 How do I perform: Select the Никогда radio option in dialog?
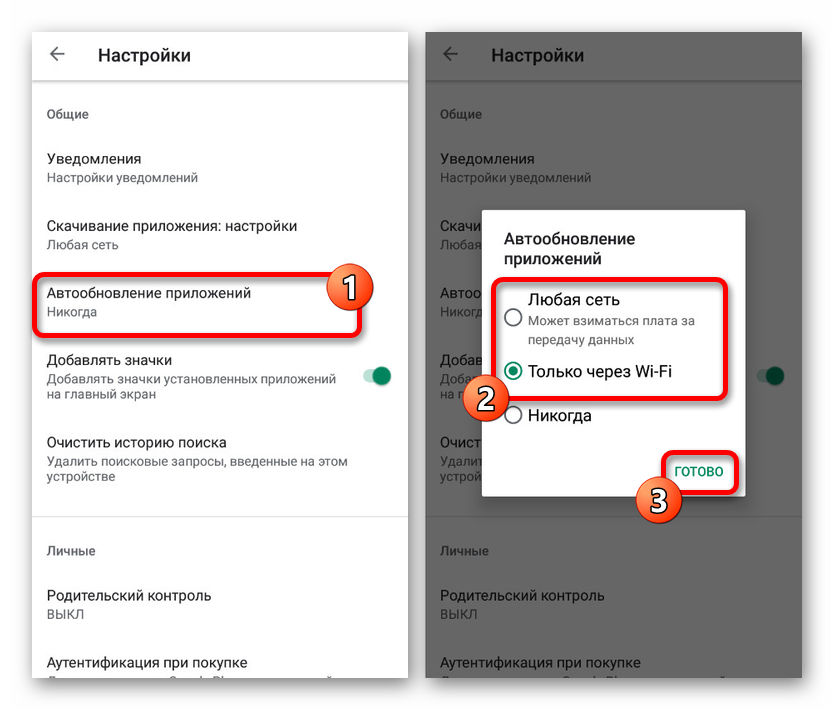[513, 415]
